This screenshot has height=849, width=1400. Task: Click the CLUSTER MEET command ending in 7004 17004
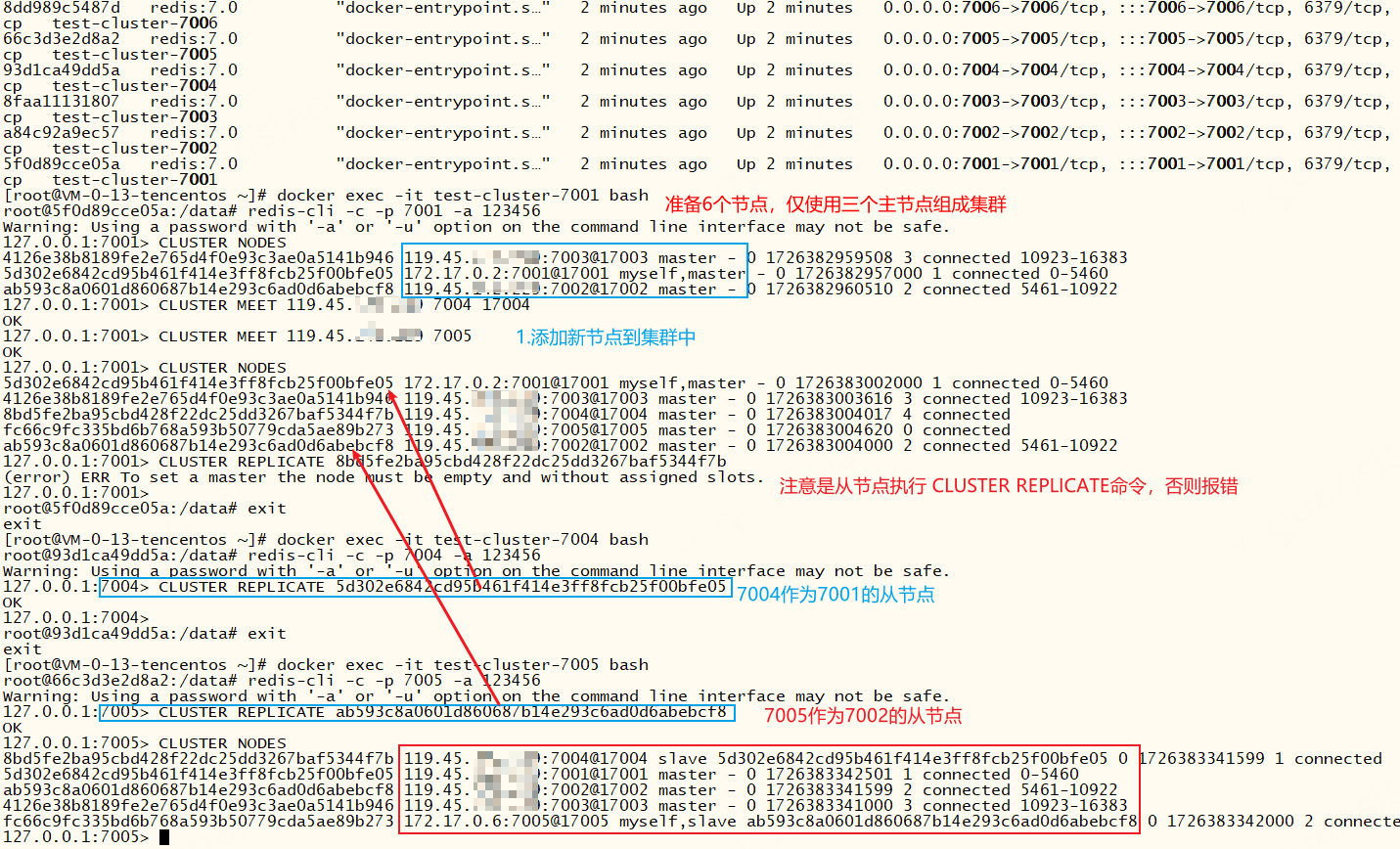point(345,305)
